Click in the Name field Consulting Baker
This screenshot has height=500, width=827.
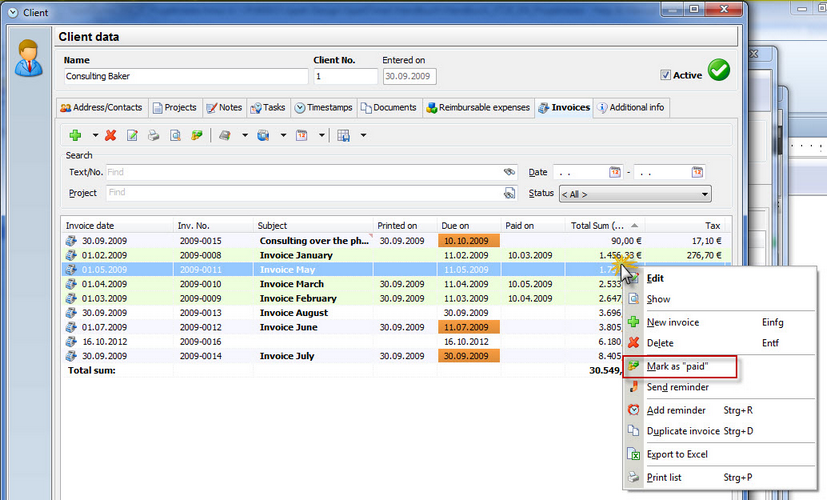click(186, 76)
